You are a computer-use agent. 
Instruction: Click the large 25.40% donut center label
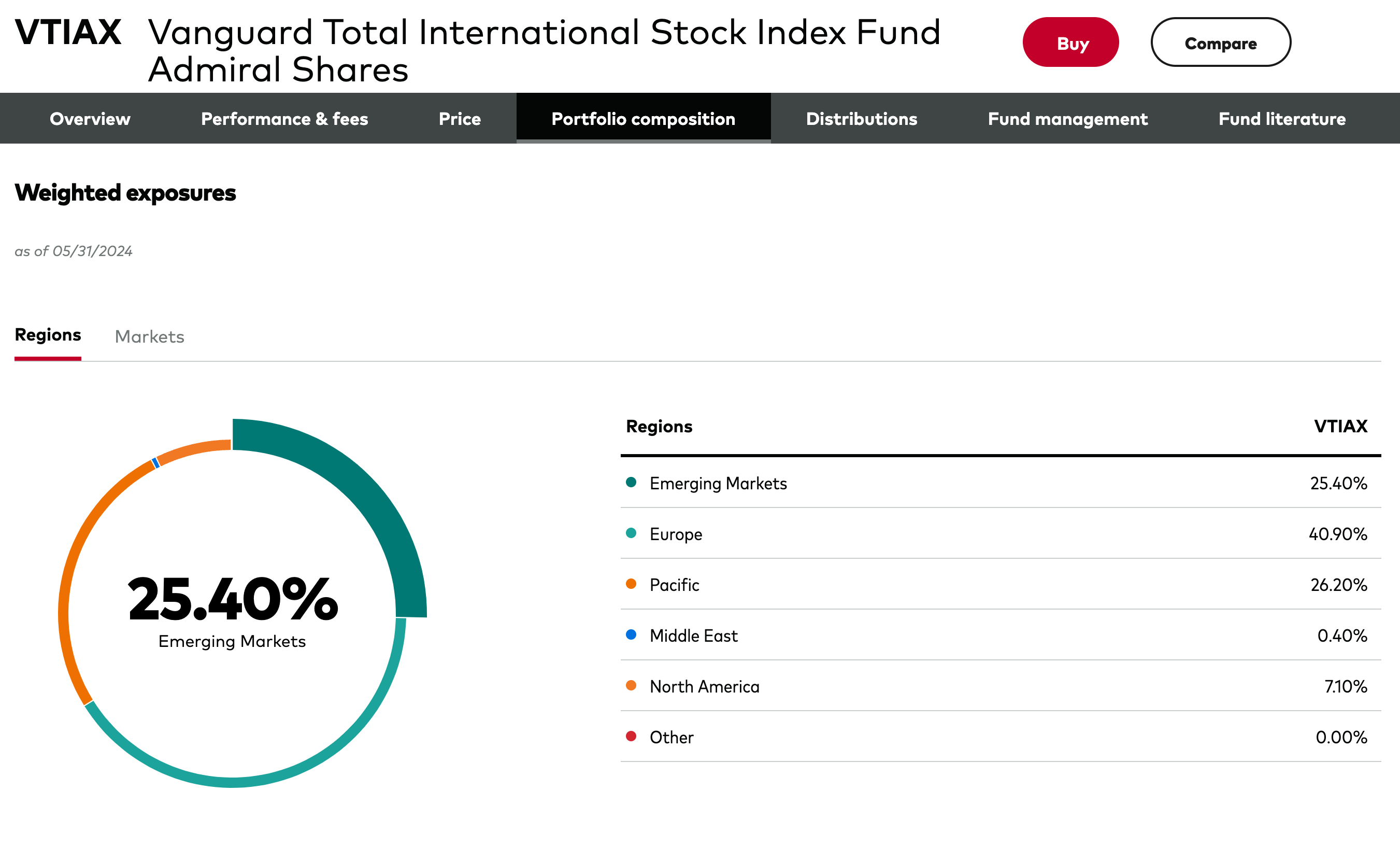[x=233, y=599]
